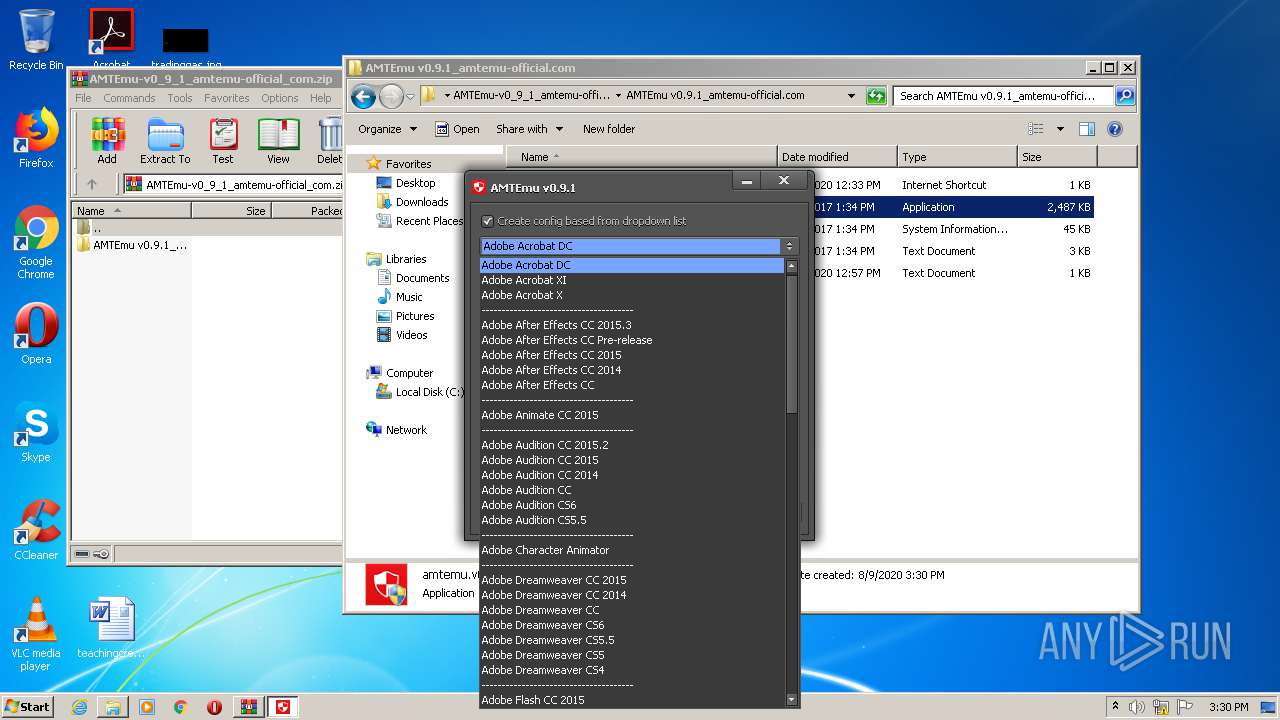The height and width of the screenshot is (720, 1280).
Task: Click the Explorer search magnifier icon
Action: click(x=1125, y=96)
